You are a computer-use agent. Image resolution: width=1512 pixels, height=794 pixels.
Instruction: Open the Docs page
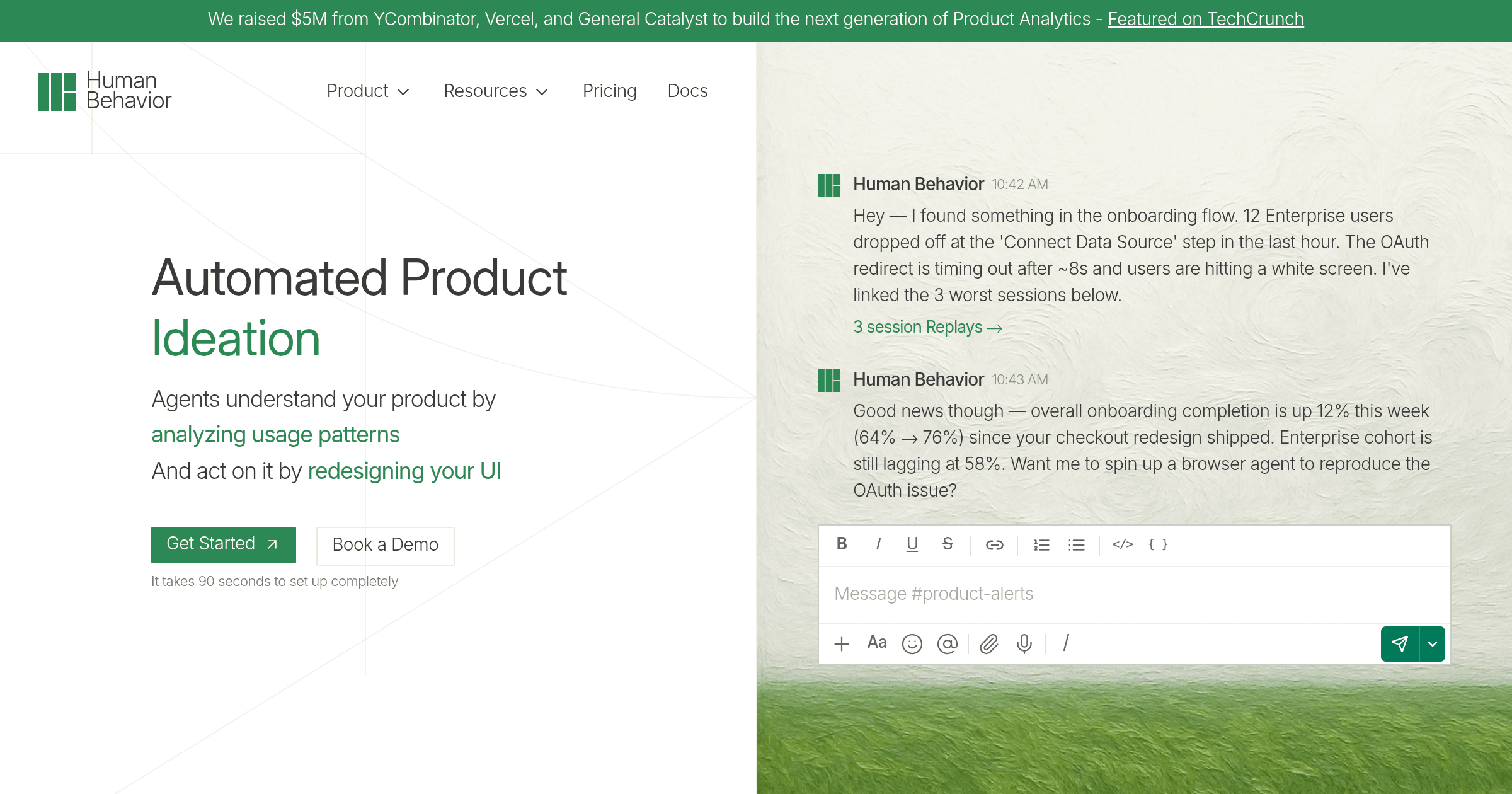coord(688,91)
